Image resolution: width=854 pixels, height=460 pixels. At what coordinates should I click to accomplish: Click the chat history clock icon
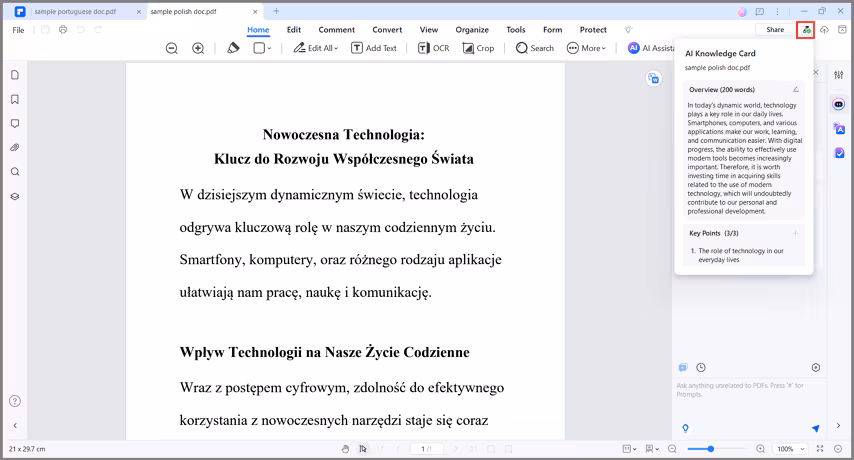pyautogui.click(x=701, y=367)
